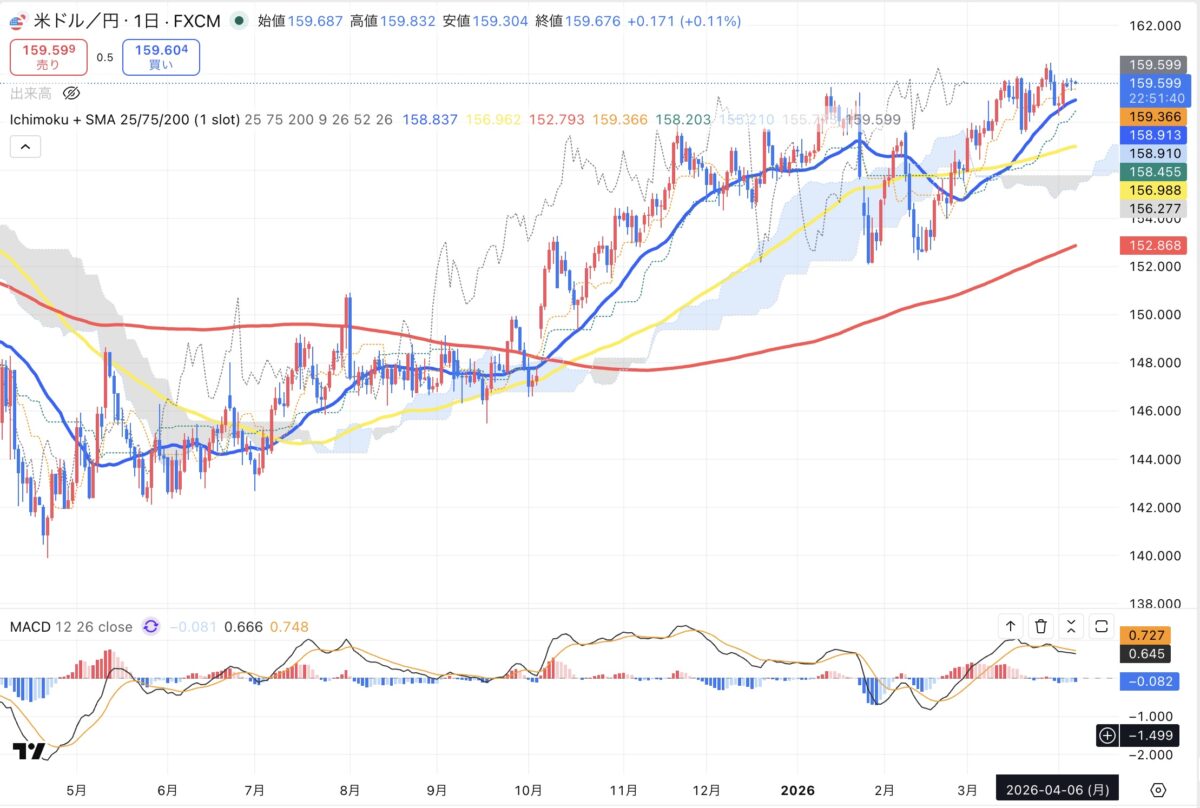Click the 買い buy button at 159.604
The image size is (1200, 808).
pos(160,56)
